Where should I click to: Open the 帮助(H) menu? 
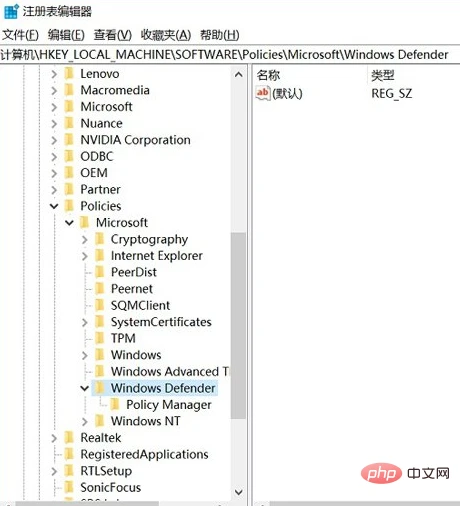(x=220, y=35)
